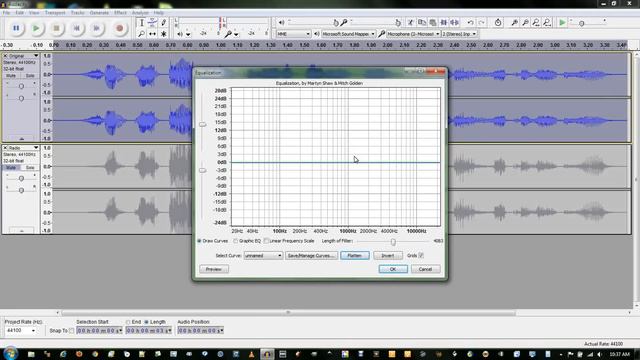This screenshot has height=360, width=640.
Task: Click the Save/Manage Curves button
Action: 311,256
